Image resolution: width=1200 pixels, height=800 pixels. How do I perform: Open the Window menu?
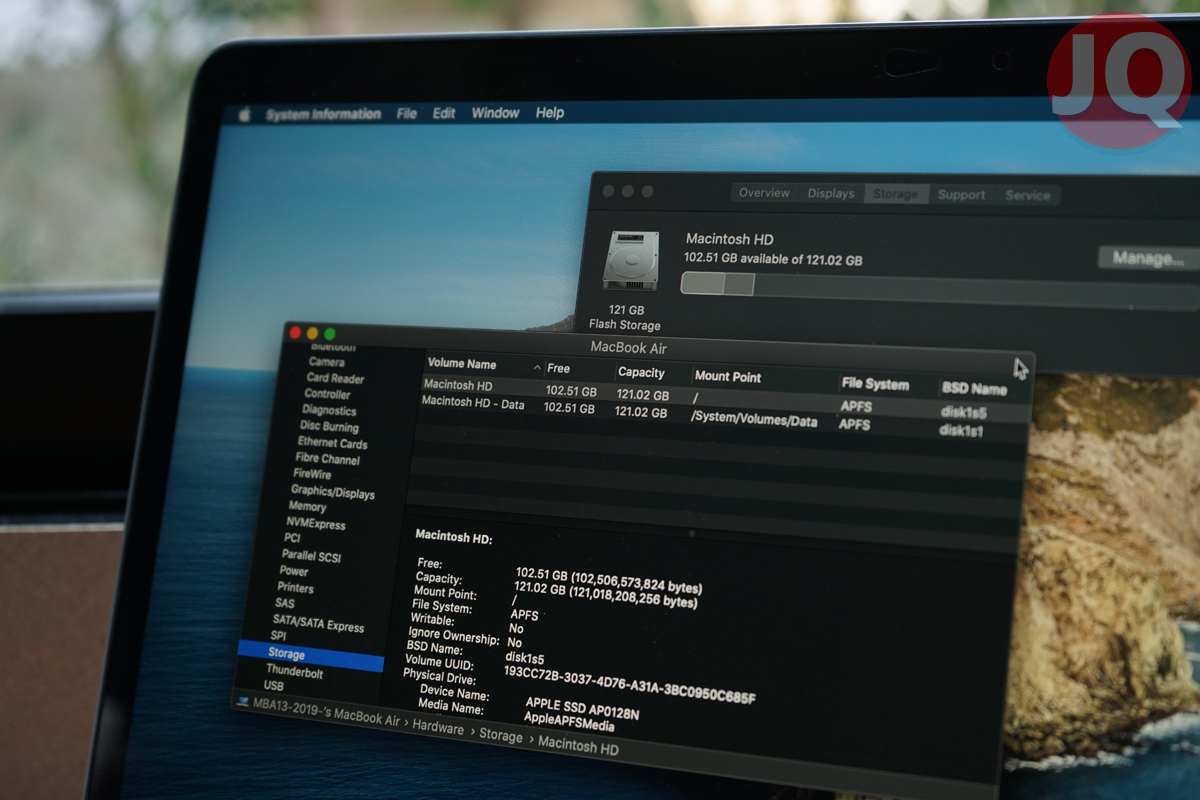coord(495,113)
